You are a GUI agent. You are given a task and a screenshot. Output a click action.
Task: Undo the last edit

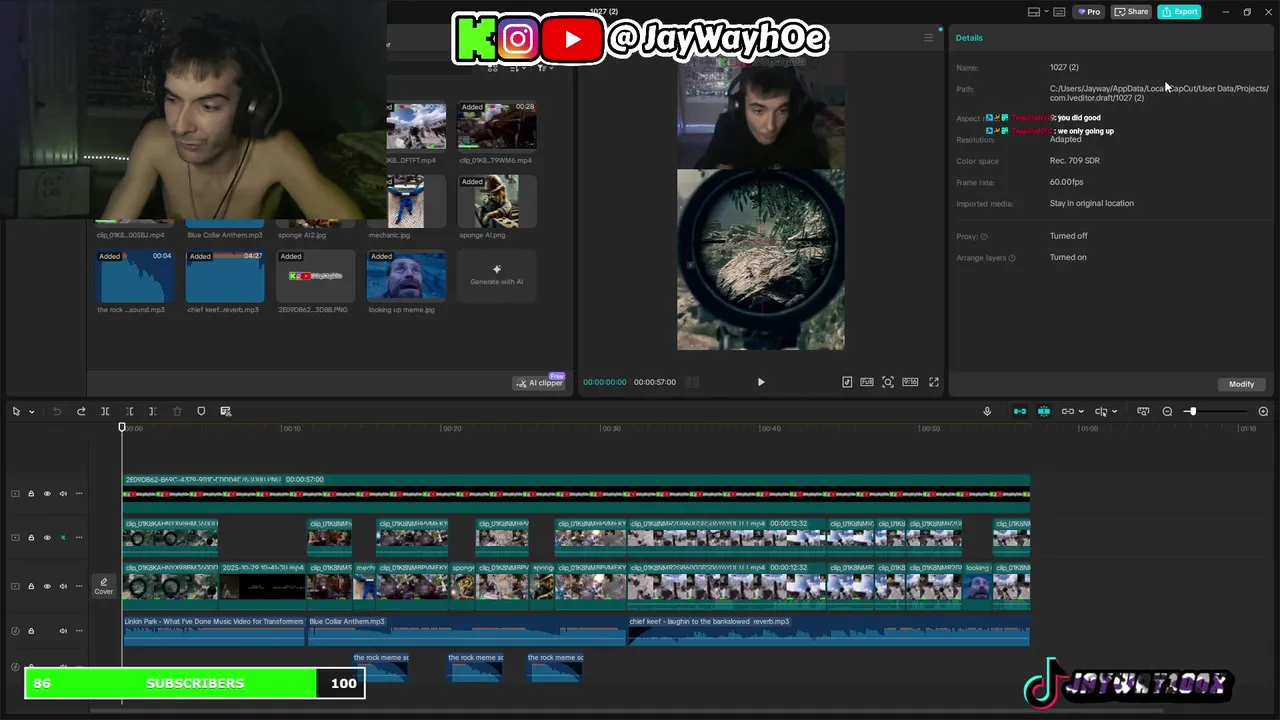pyautogui.click(x=57, y=411)
